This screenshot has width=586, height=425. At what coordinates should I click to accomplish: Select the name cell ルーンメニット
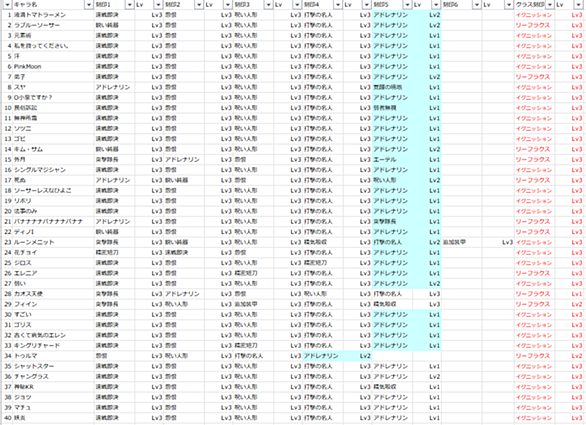(53, 242)
